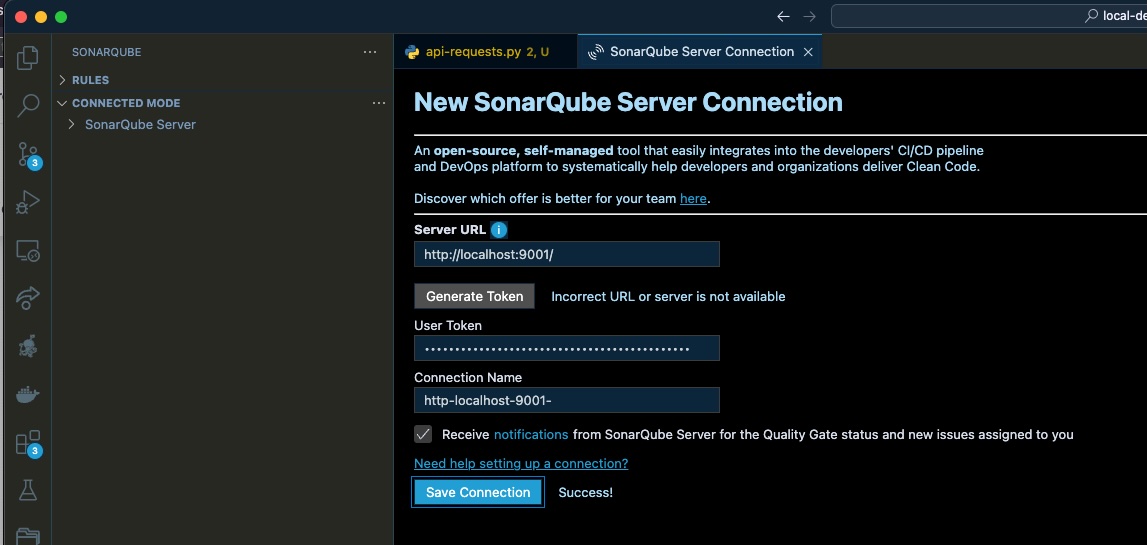Focus the User Token input field
The height and width of the screenshot is (545, 1147).
pyautogui.click(x=567, y=348)
